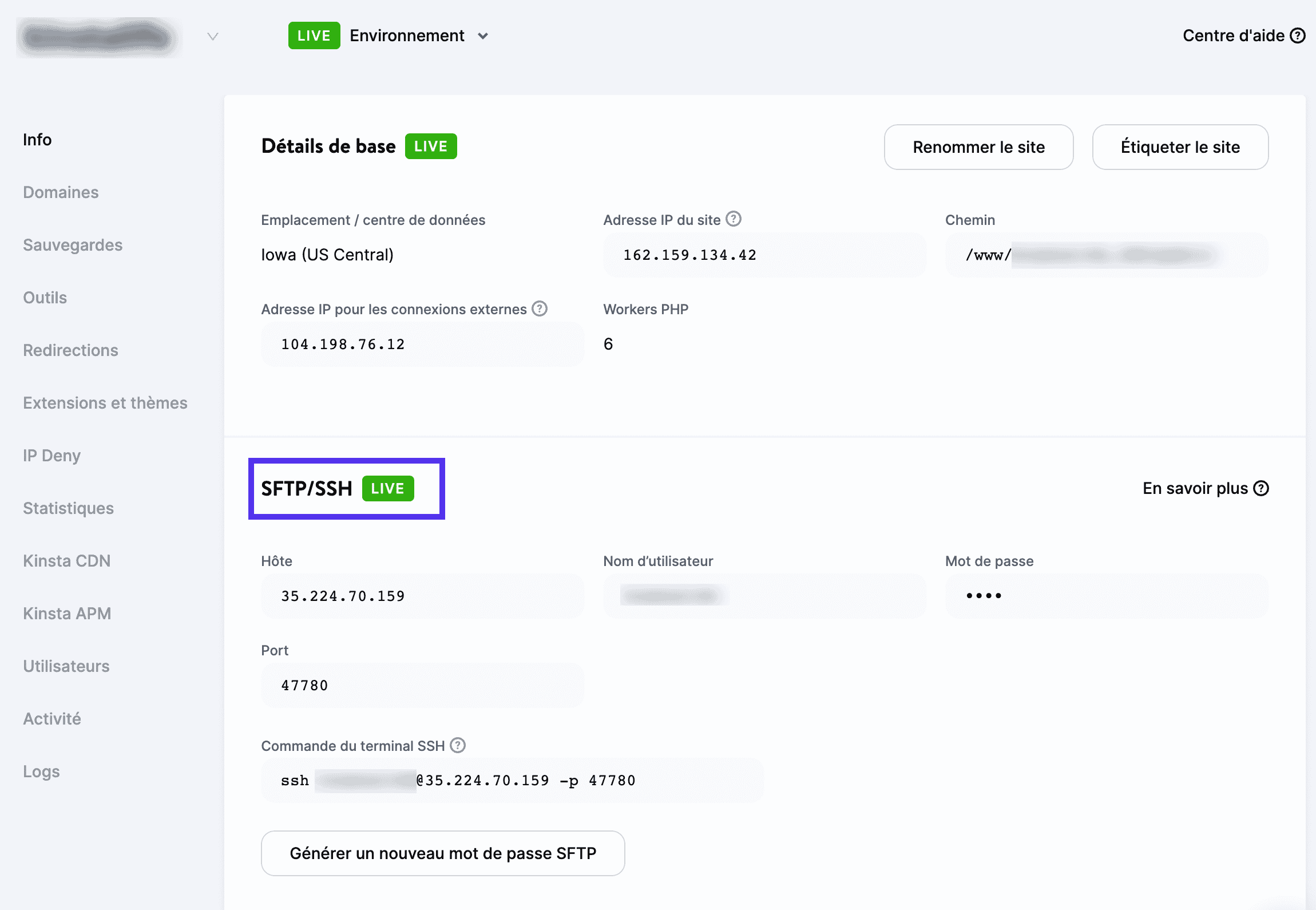
Task: Open the help tooltip for Adresse IP du site
Action: (733, 219)
